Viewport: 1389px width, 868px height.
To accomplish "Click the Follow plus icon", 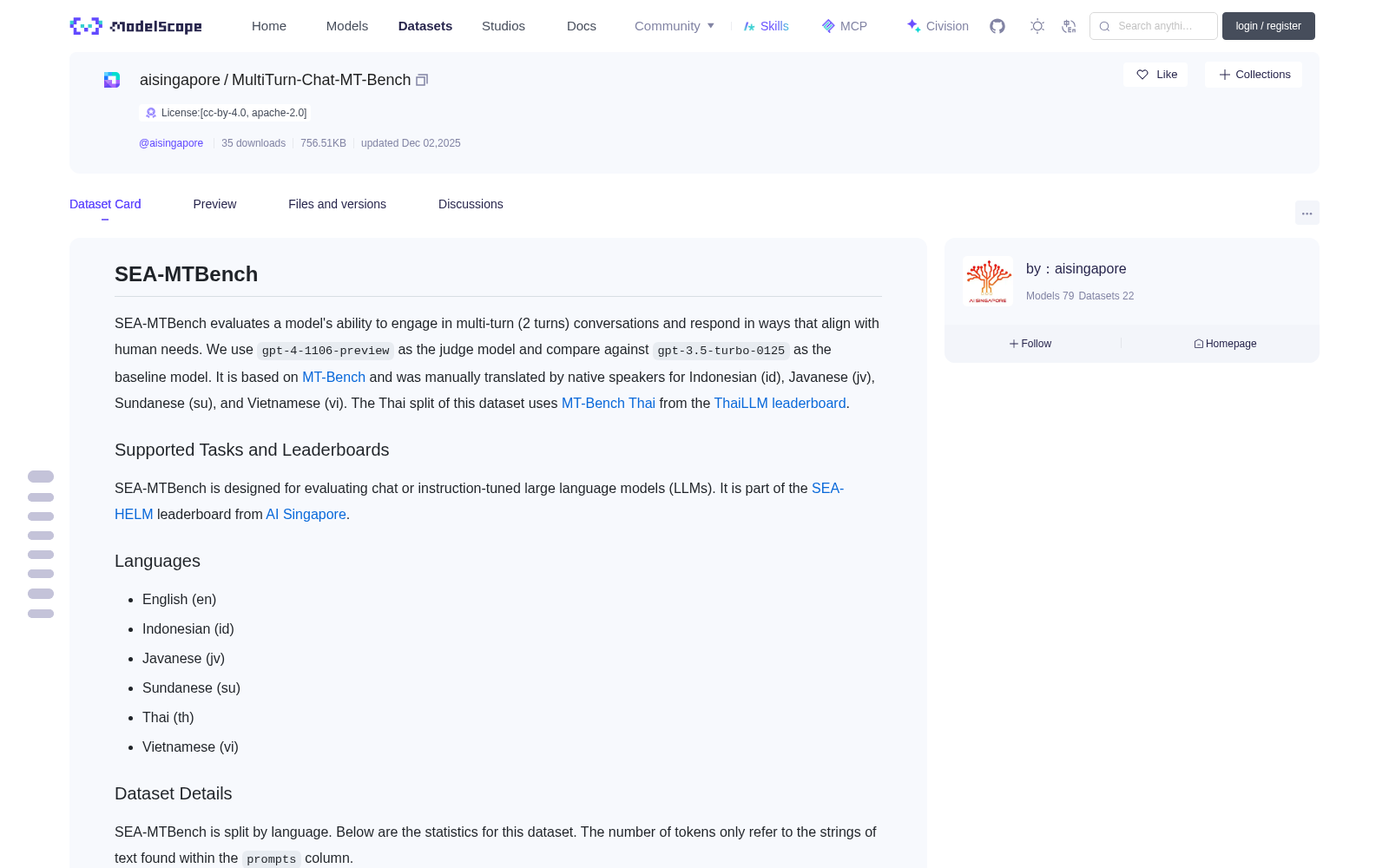I will coord(1014,344).
